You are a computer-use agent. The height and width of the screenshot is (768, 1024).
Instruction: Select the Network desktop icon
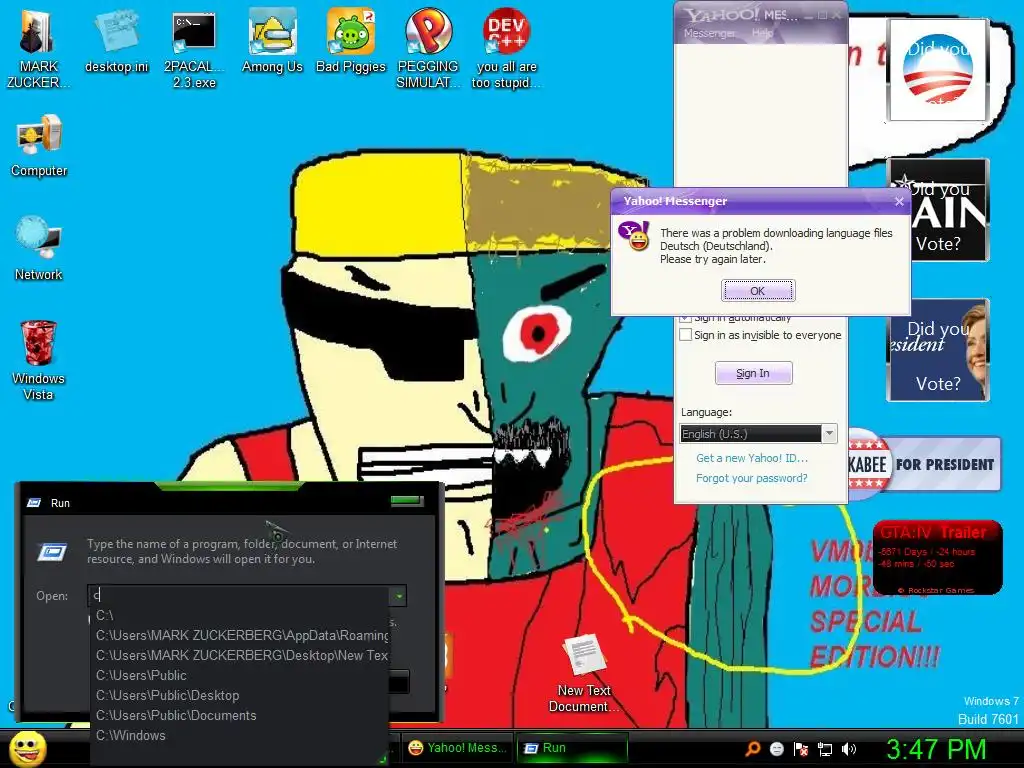(39, 249)
